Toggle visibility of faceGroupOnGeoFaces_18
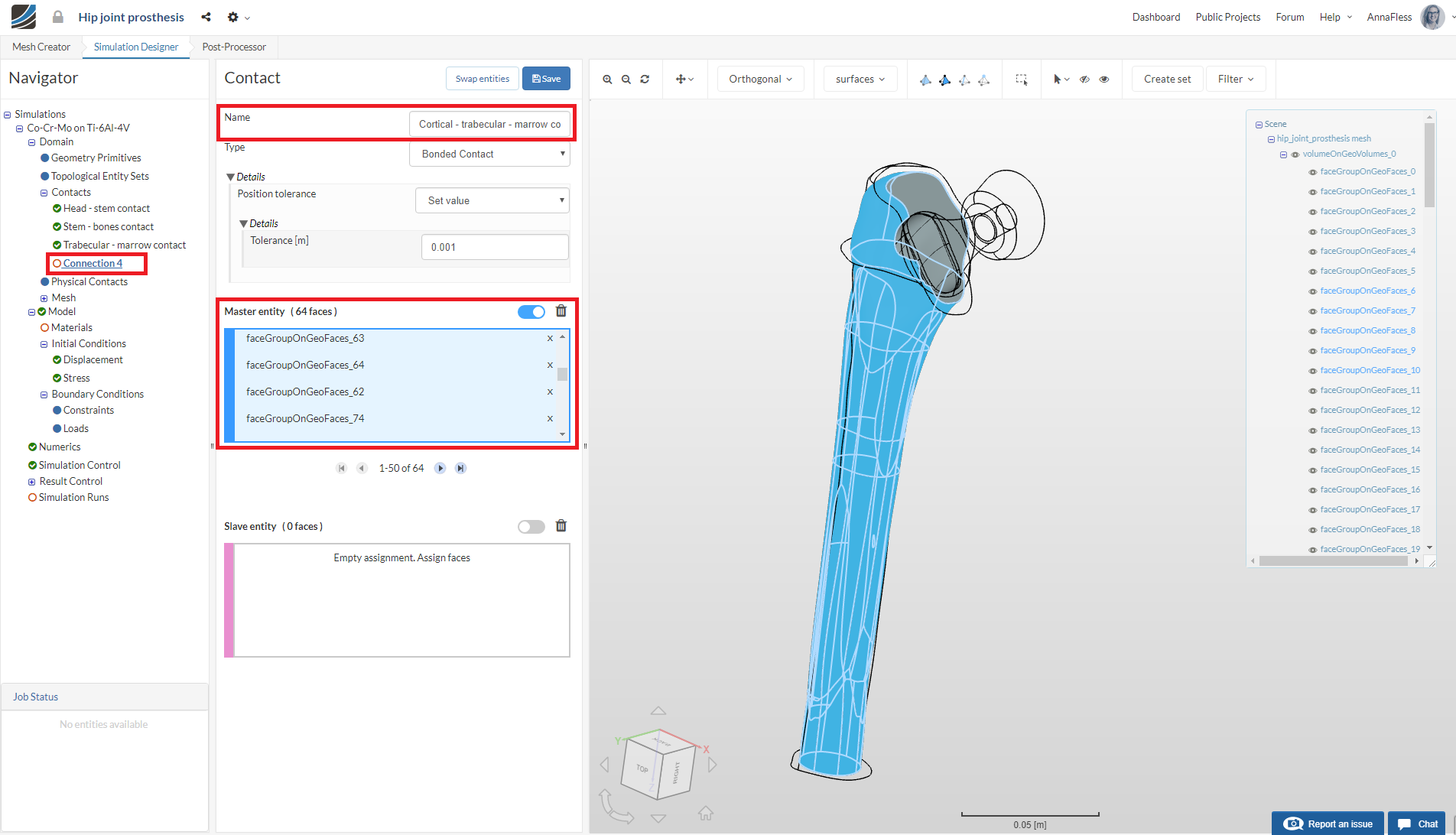The height and width of the screenshot is (835, 1456). click(1313, 530)
